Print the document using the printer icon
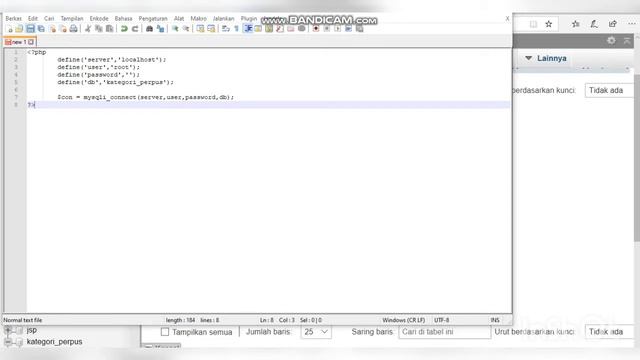The image size is (640, 360). [73, 29]
